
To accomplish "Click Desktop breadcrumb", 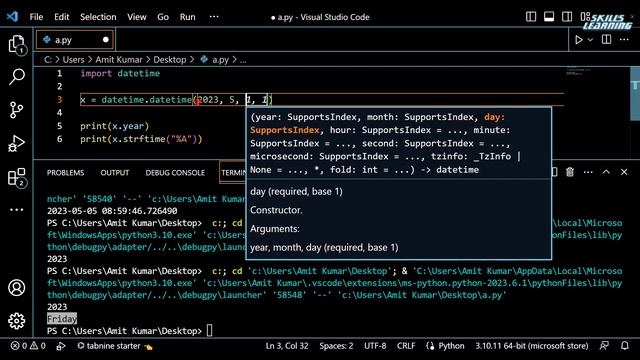I will click(170, 60).
